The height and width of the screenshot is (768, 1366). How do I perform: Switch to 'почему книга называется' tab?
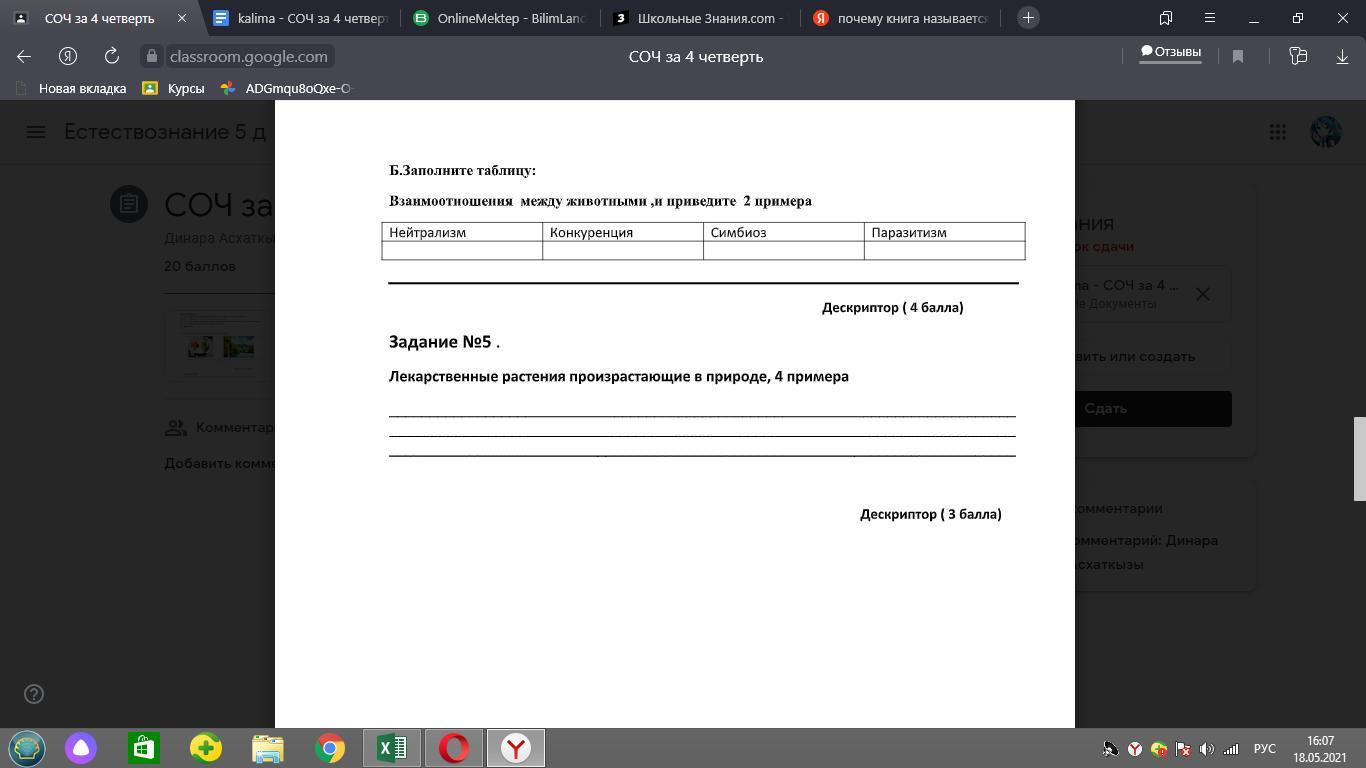901,18
